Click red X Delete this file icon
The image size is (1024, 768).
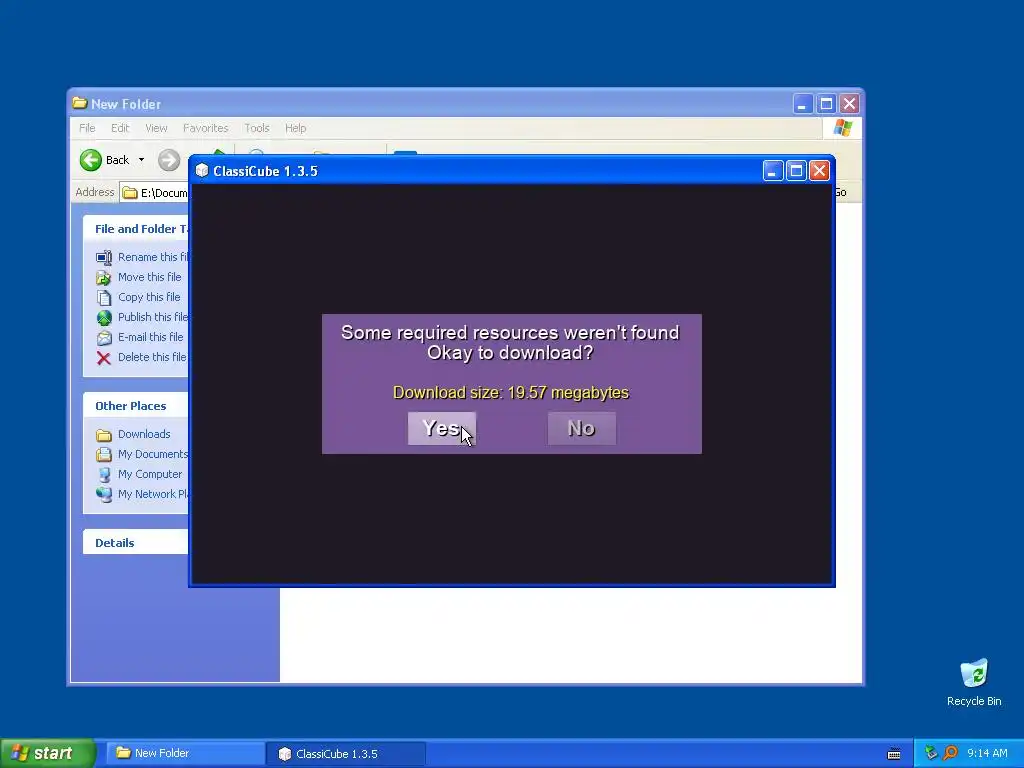(x=104, y=358)
